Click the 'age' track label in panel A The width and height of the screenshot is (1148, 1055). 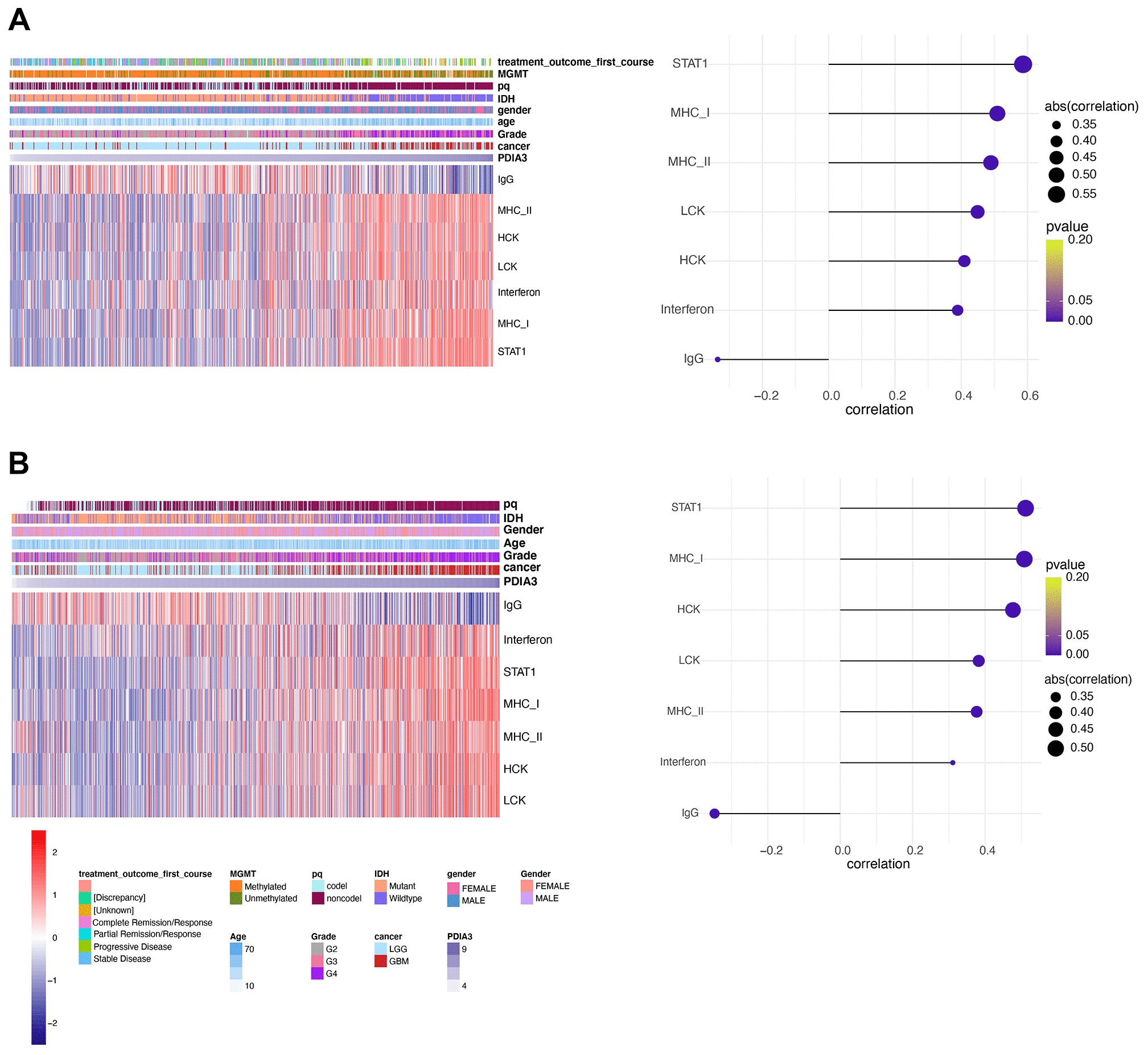coord(506,122)
